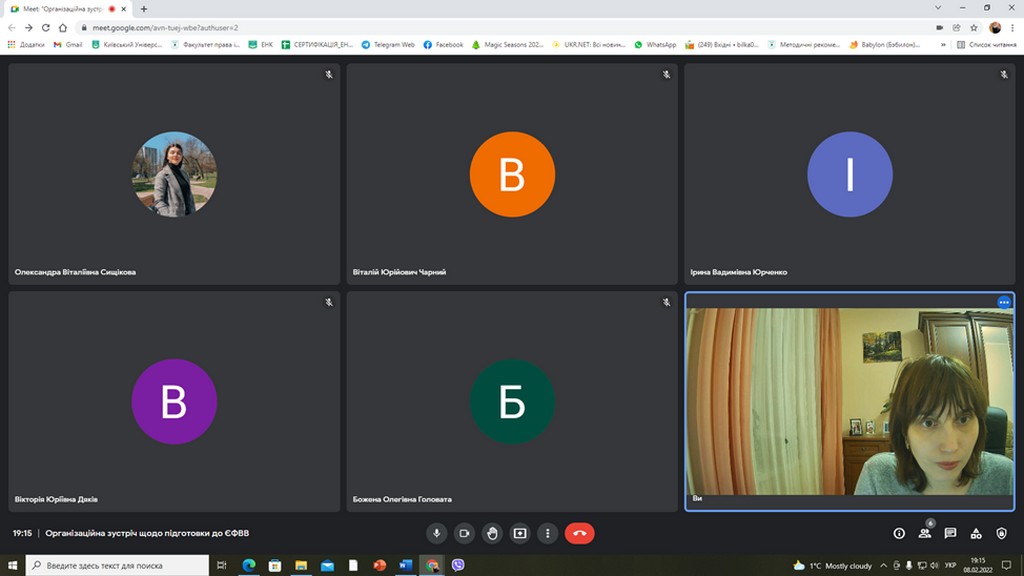
Task: Turn off the camera
Action: pyautogui.click(x=464, y=533)
